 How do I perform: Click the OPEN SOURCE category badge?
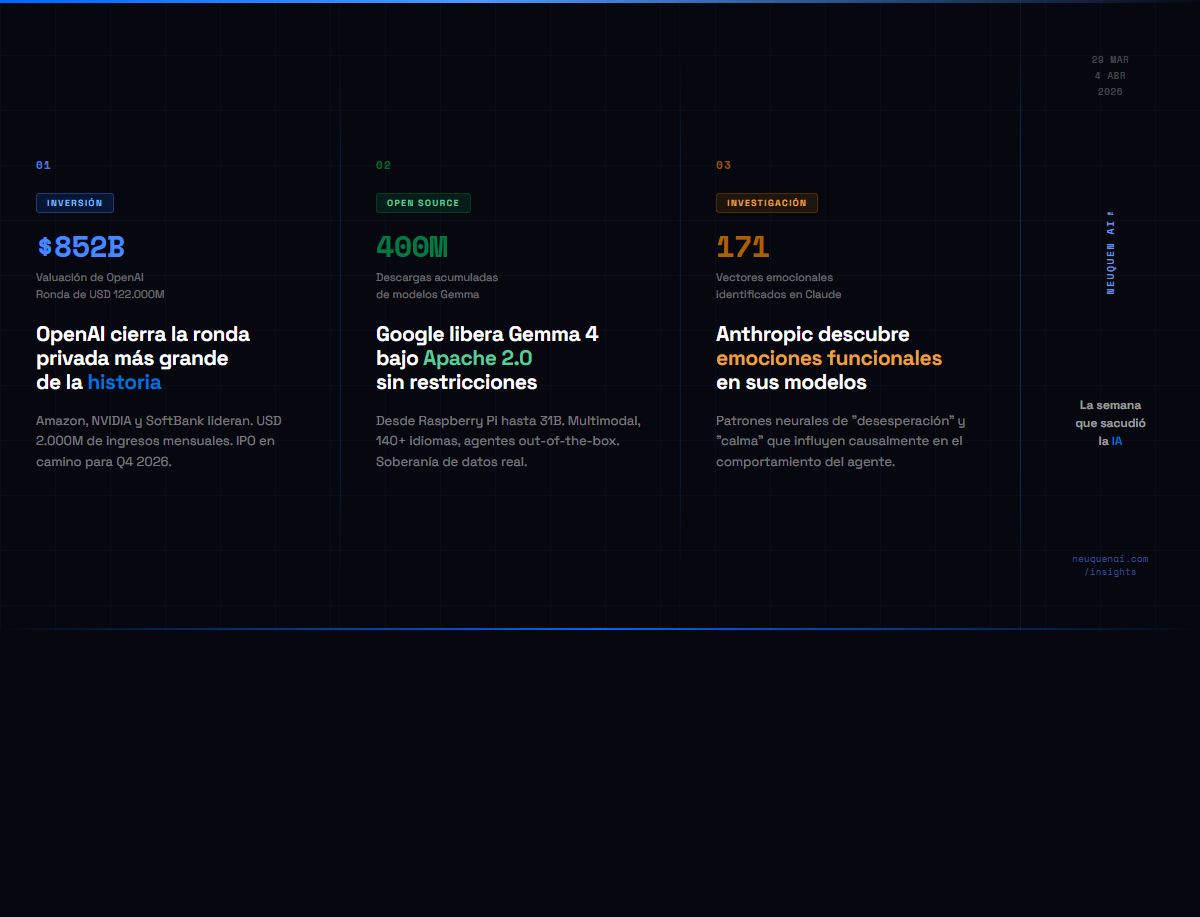tap(423, 203)
